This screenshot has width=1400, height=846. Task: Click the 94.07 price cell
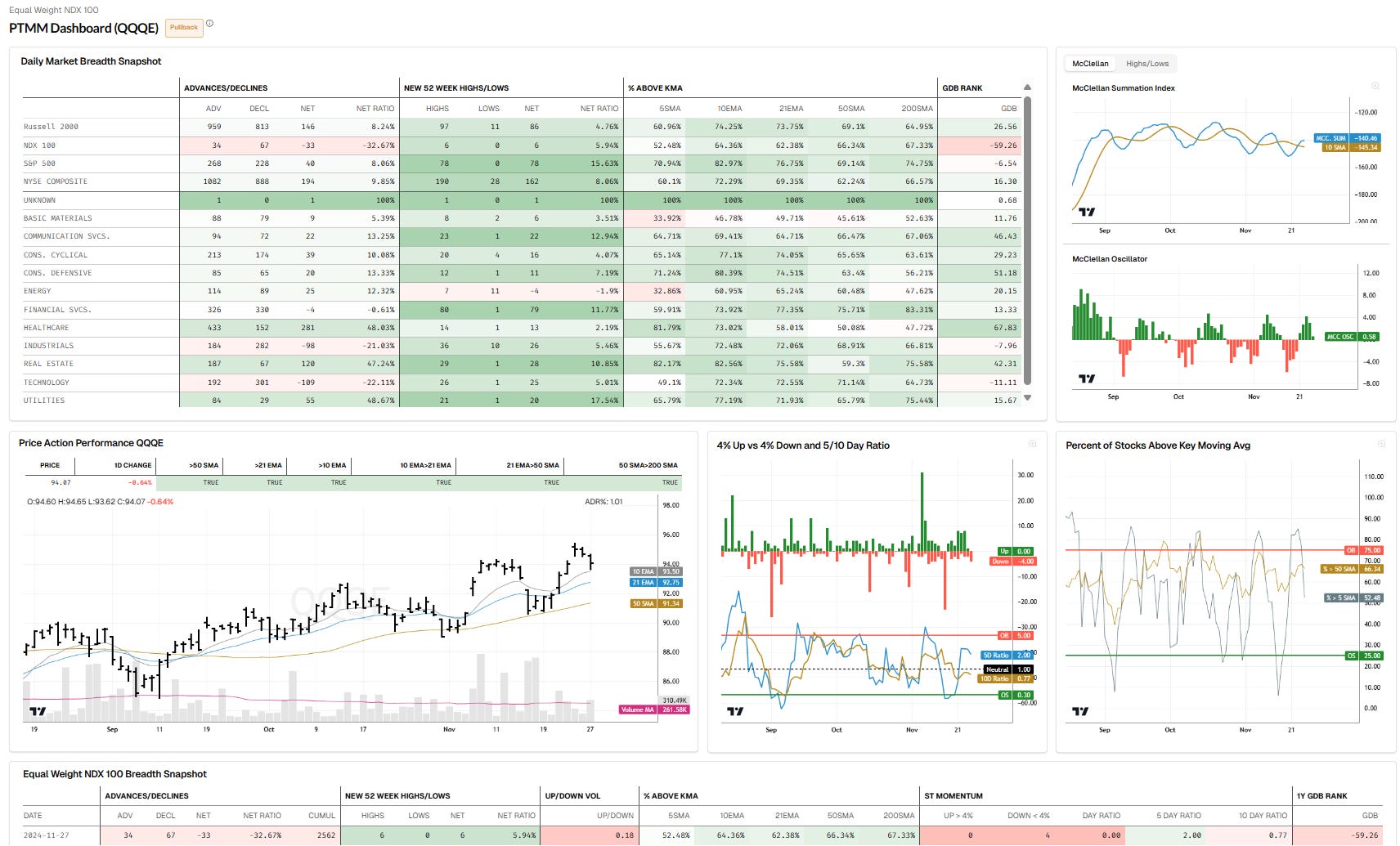point(61,482)
